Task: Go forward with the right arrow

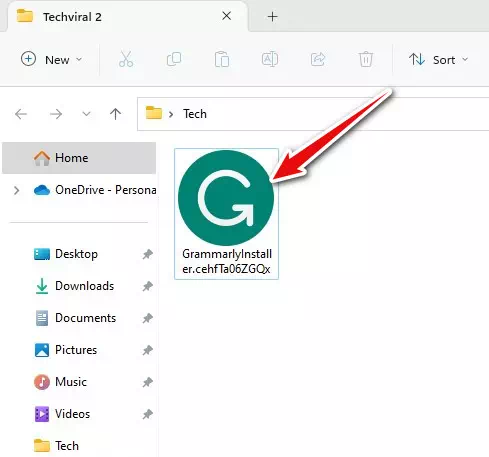Action: [56, 114]
